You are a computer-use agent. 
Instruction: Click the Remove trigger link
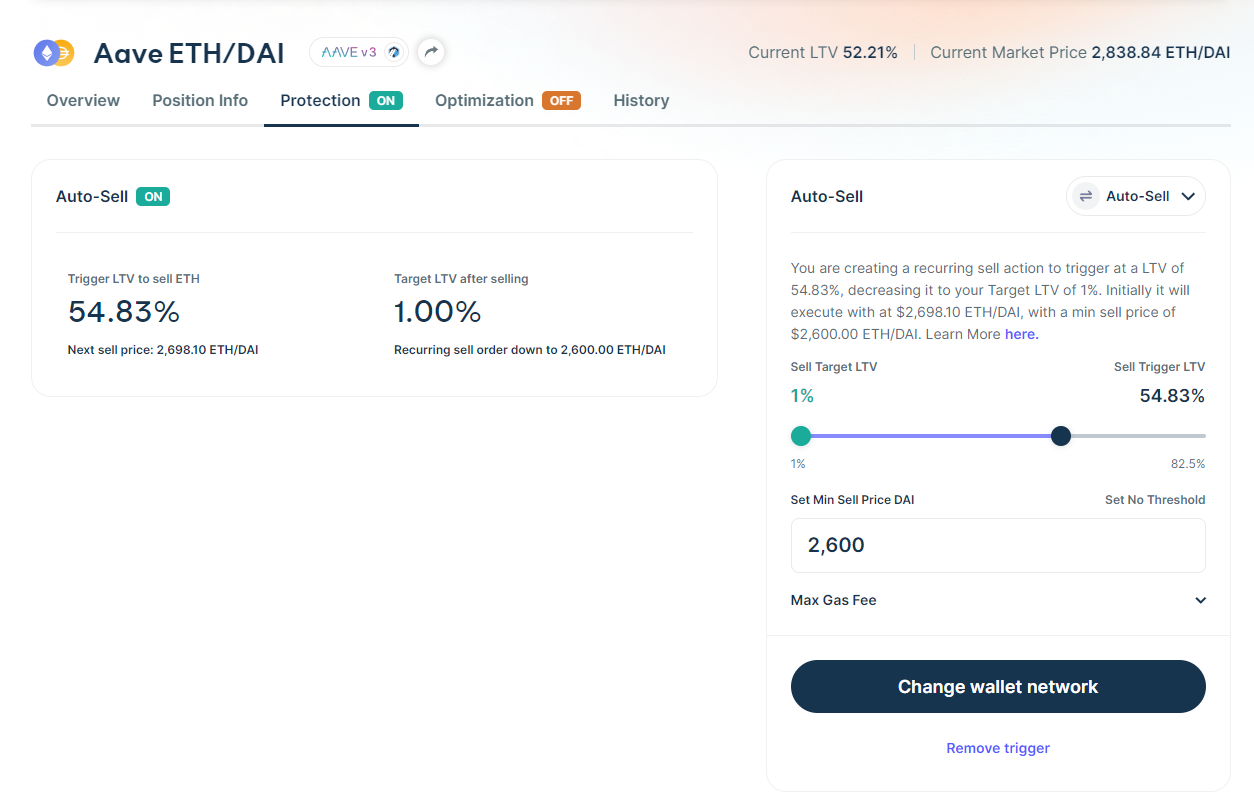(998, 748)
